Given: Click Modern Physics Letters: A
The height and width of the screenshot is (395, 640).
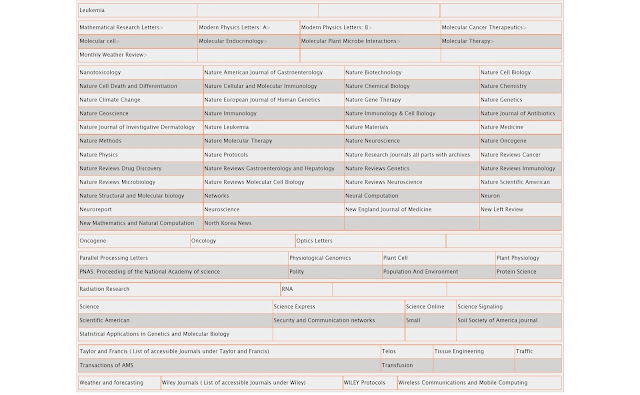Looking at the screenshot, I should [x=234, y=27].
